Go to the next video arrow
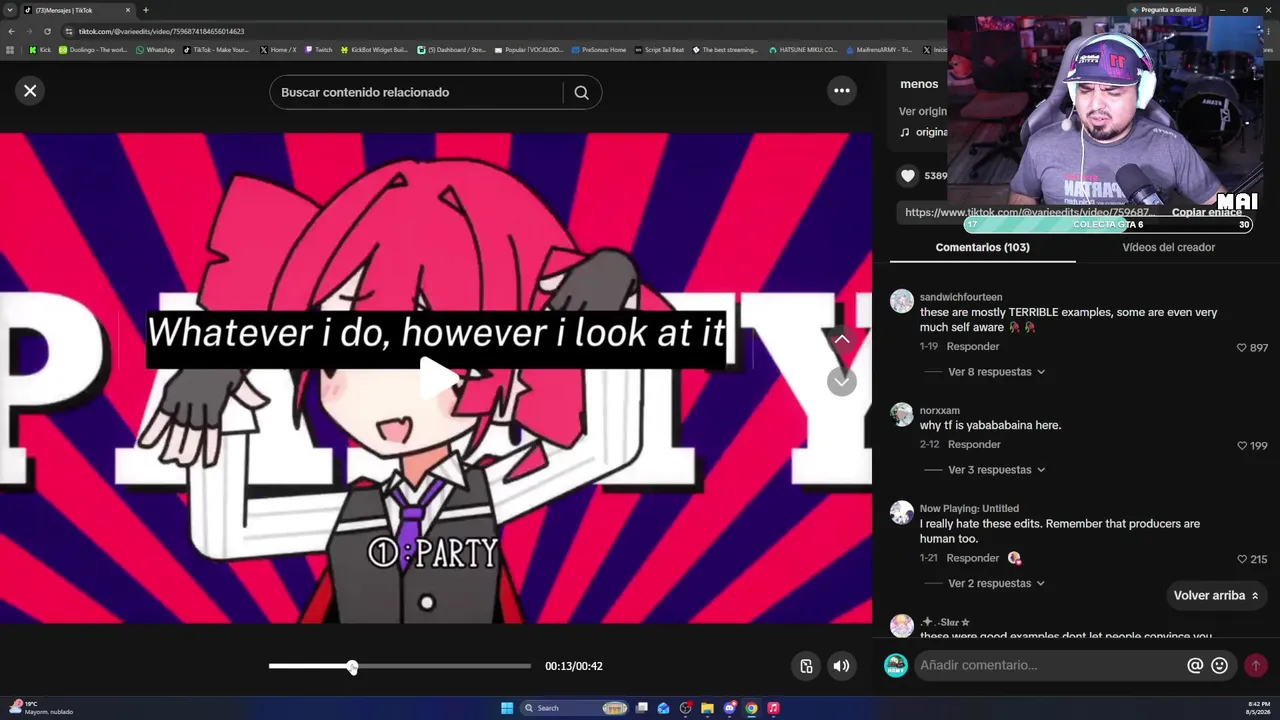Image resolution: width=1280 pixels, height=720 pixels. [842, 381]
